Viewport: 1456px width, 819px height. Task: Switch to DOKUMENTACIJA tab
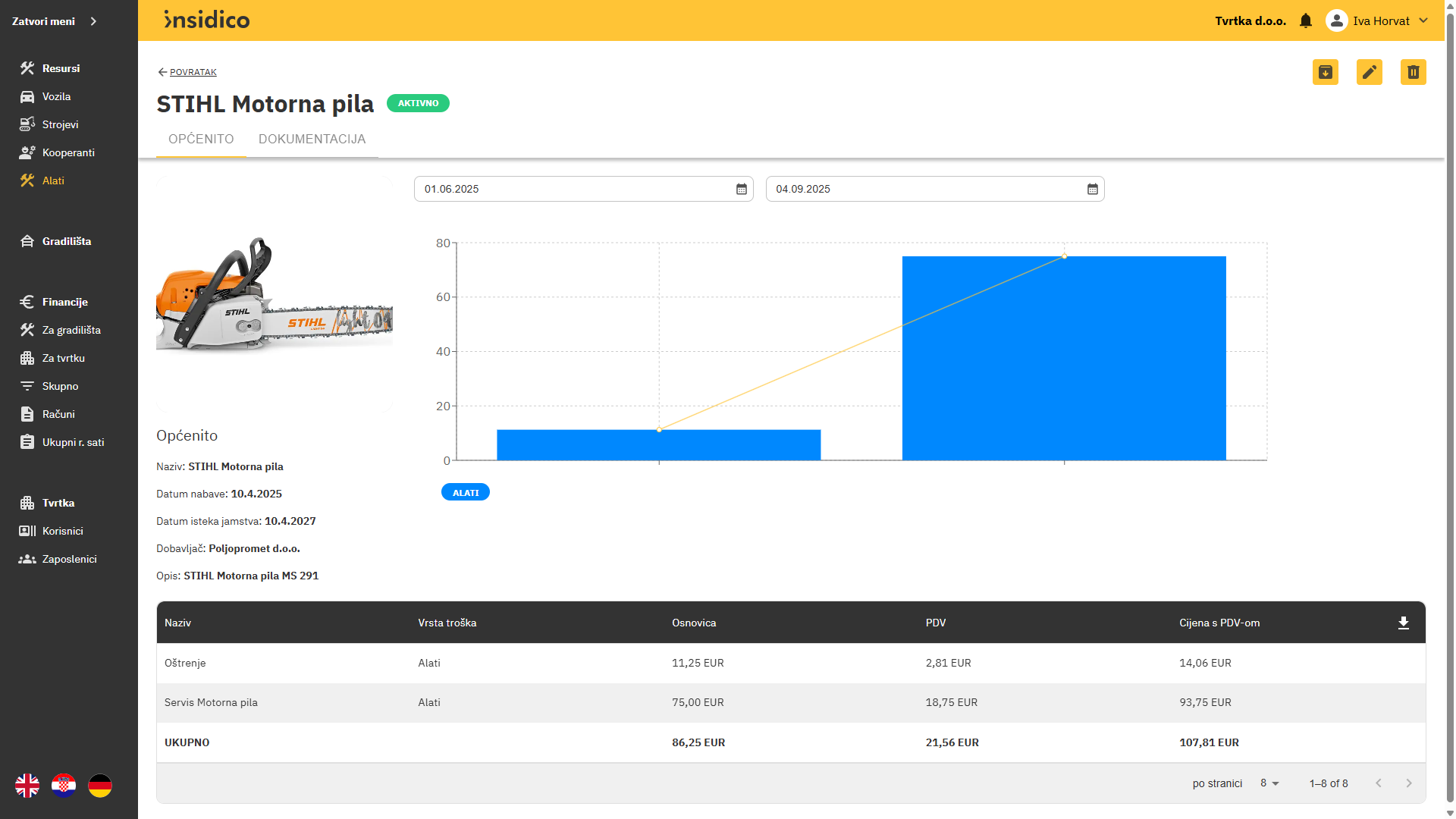point(312,140)
